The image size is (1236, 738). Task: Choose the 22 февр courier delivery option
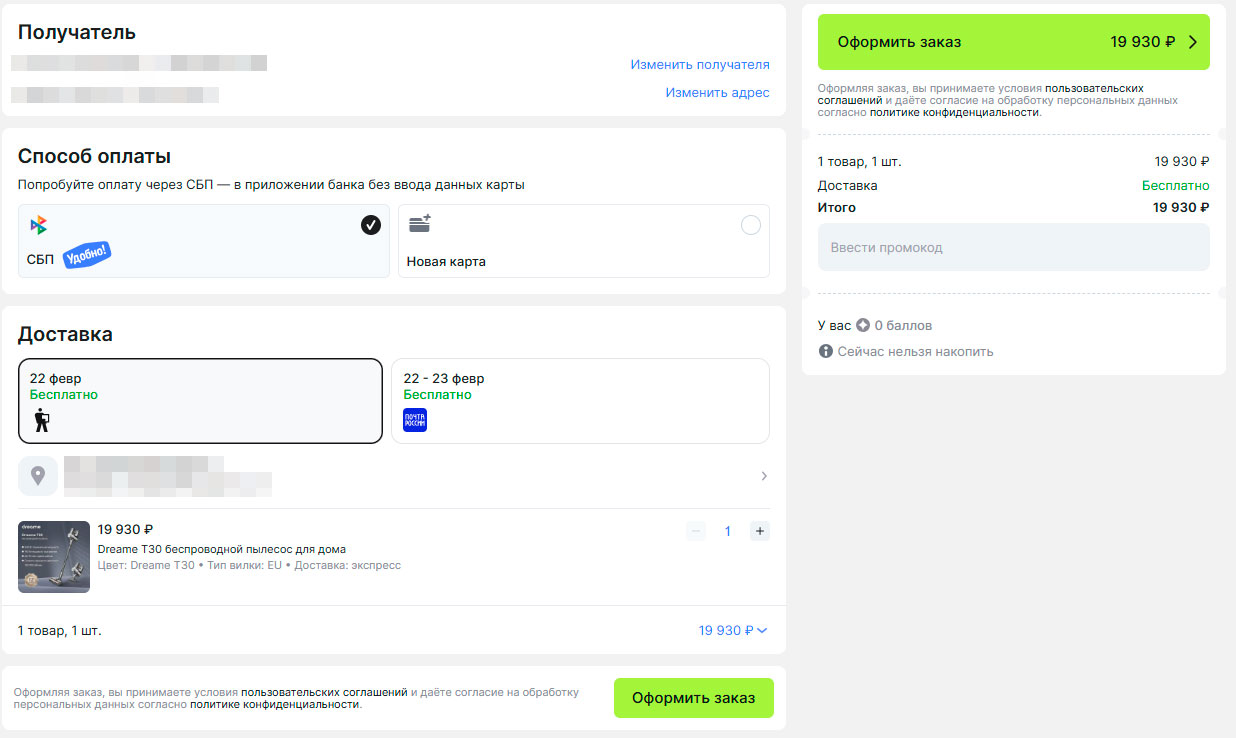(x=200, y=400)
